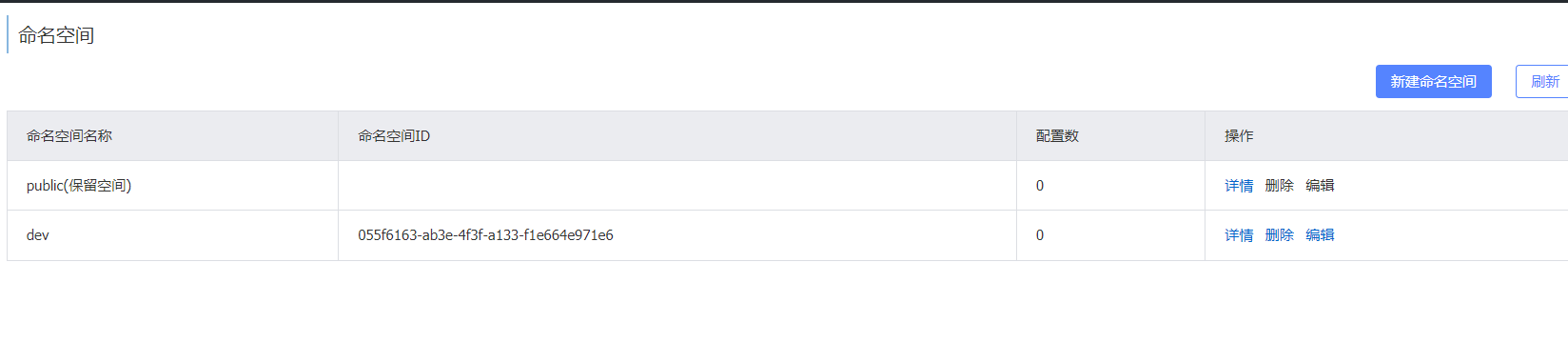Open 详情 for the dev namespace

point(1239,235)
